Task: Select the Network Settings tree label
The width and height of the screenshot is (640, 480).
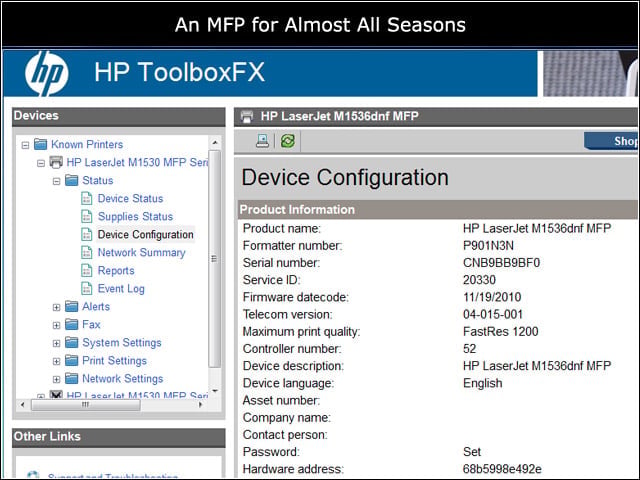Action: pos(122,379)
